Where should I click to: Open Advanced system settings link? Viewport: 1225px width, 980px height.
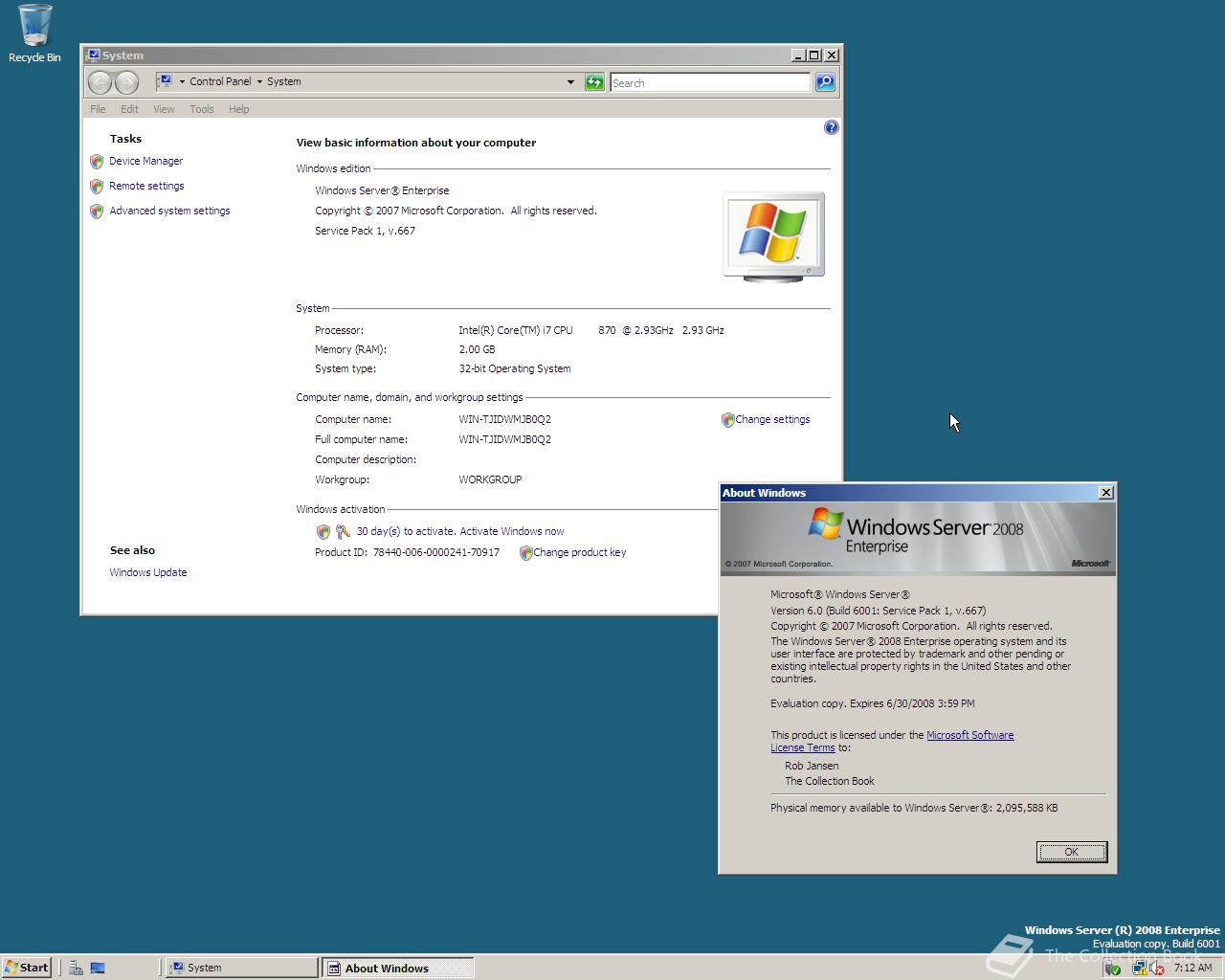tap(169, 212)
